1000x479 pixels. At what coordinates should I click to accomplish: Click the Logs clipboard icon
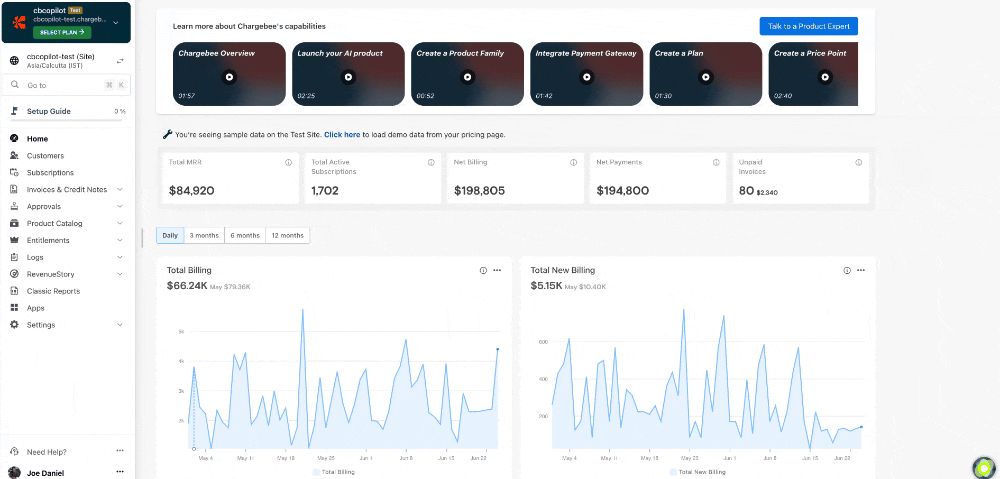(x=14, y=257)
